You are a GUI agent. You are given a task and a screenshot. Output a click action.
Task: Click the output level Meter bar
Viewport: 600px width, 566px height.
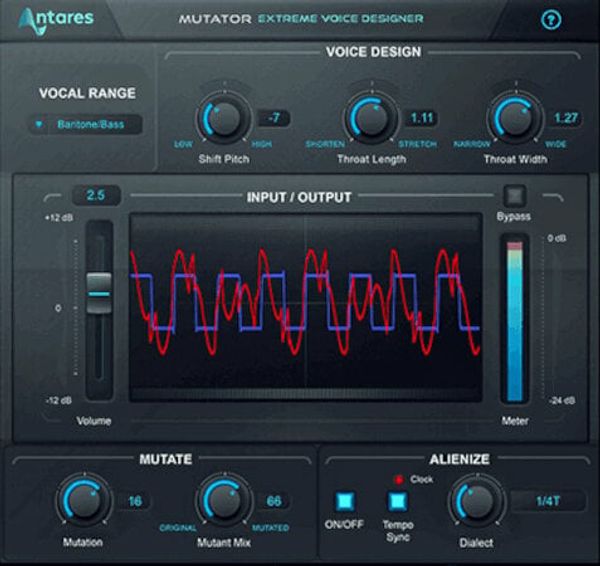[x=514, y=321]
